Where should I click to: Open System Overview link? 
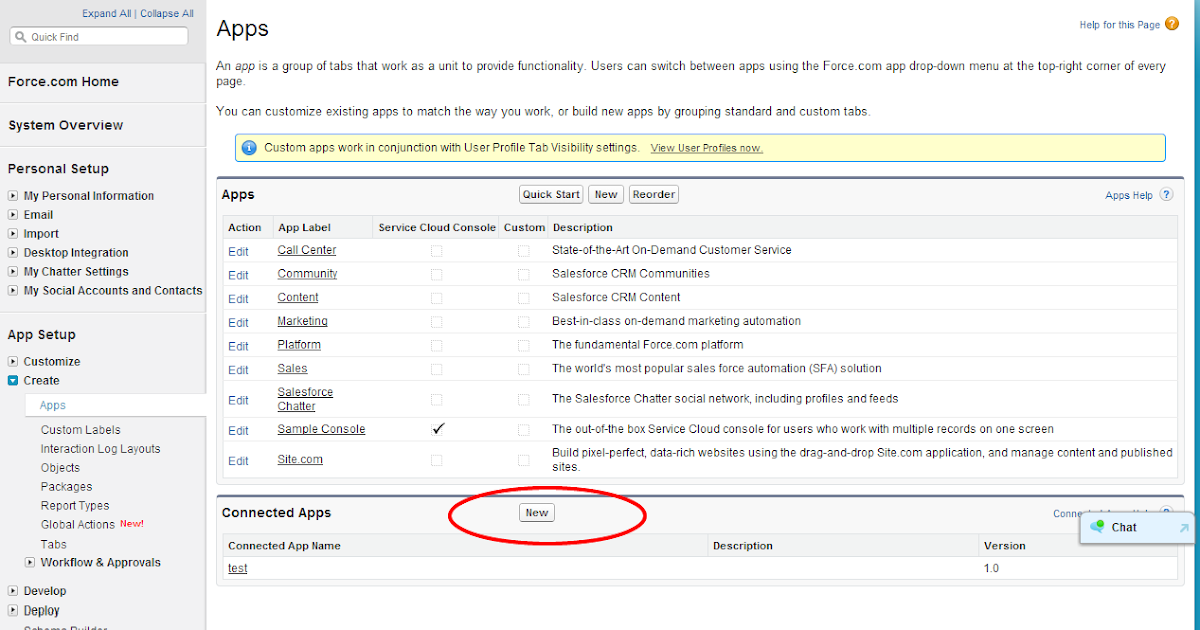click(66, 126)
